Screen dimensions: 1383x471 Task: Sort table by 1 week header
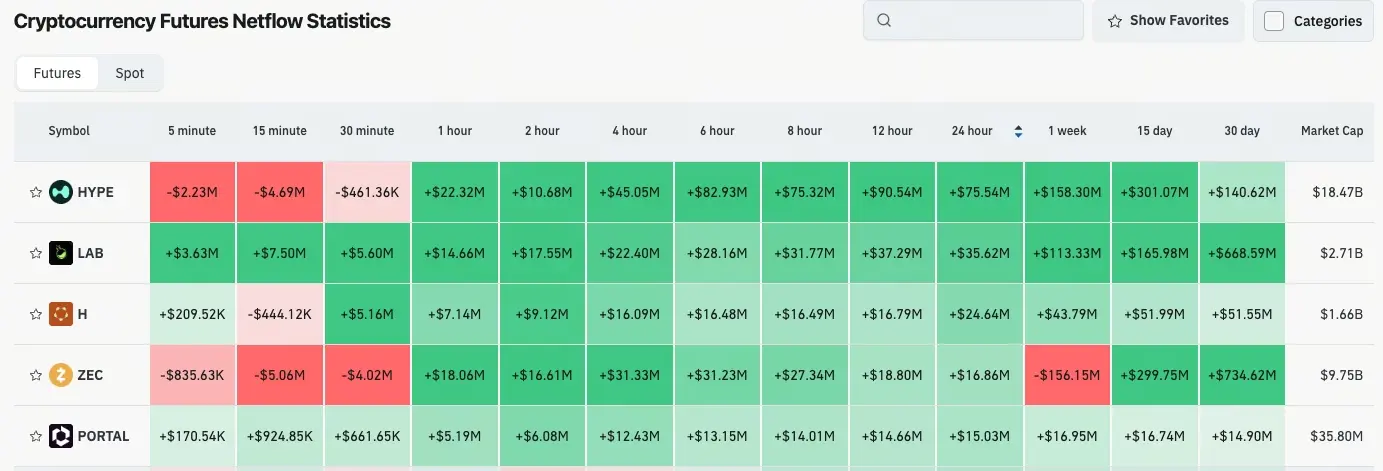tap(1067, 131)
